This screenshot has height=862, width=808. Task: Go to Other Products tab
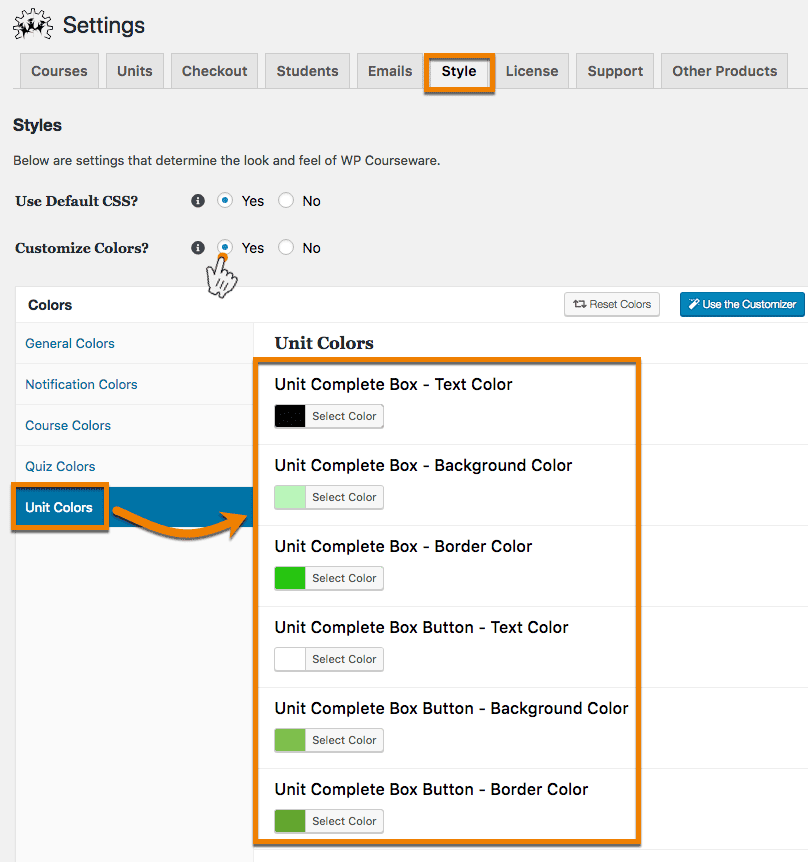724,71
